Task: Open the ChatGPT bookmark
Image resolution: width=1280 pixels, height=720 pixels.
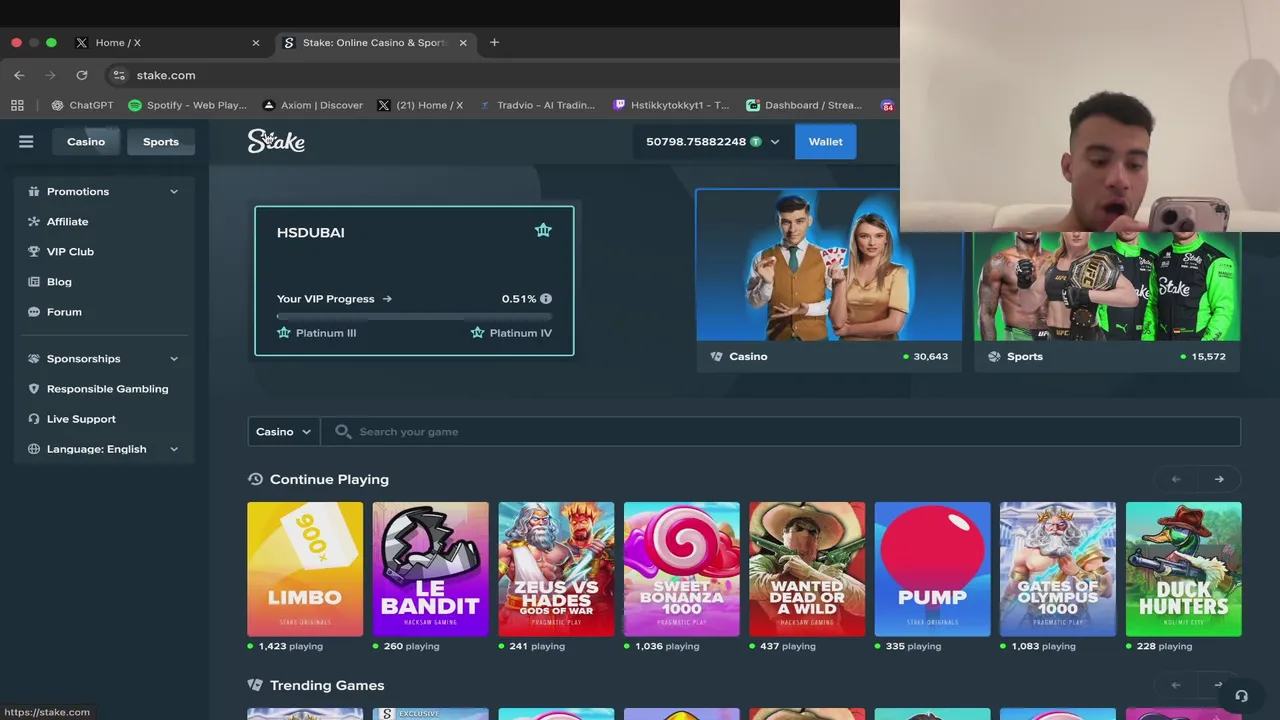Action: (x=82, y=105)
